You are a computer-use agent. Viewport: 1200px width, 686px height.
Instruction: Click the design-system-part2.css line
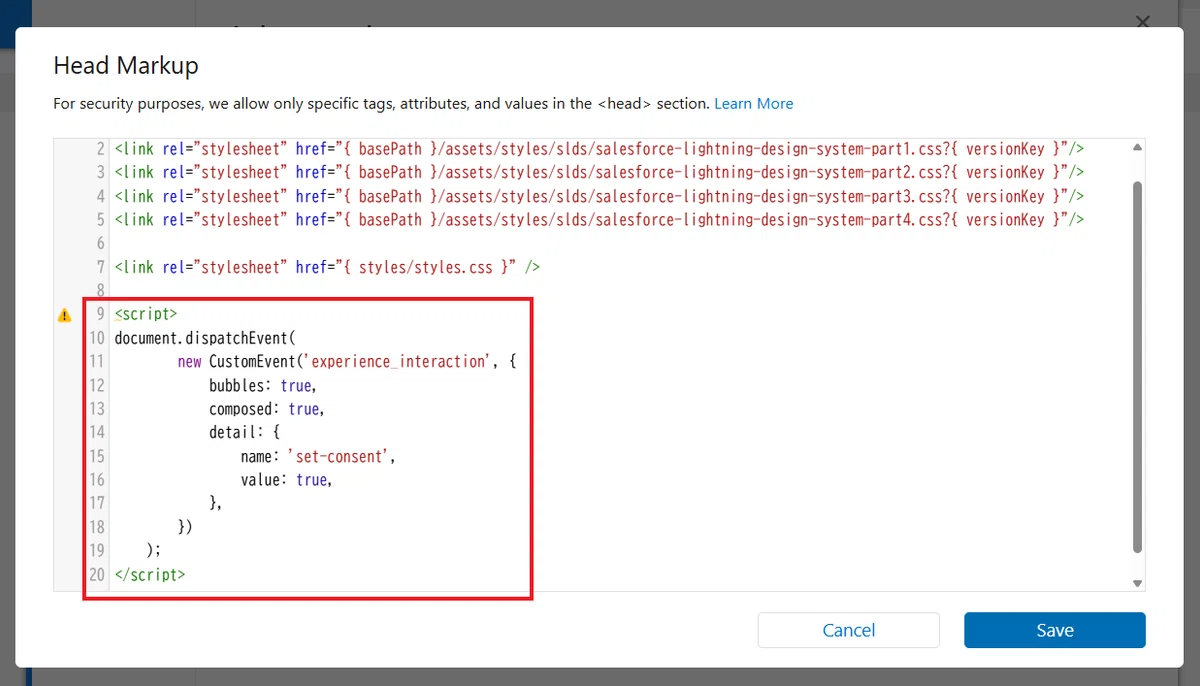click(x=599, y=172)
